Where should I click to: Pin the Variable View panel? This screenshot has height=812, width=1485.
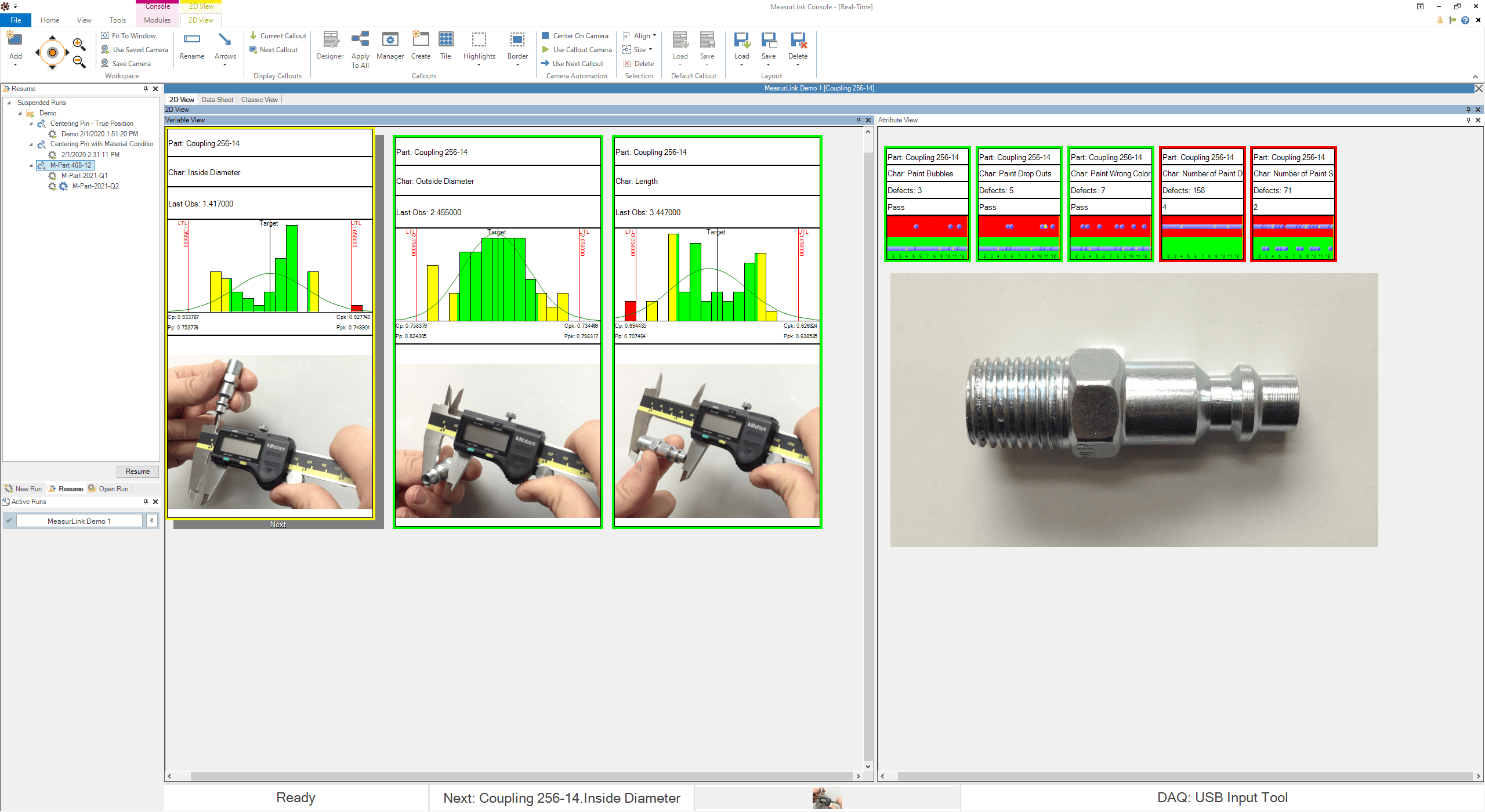pyautogui.click(x=859, y=120)
